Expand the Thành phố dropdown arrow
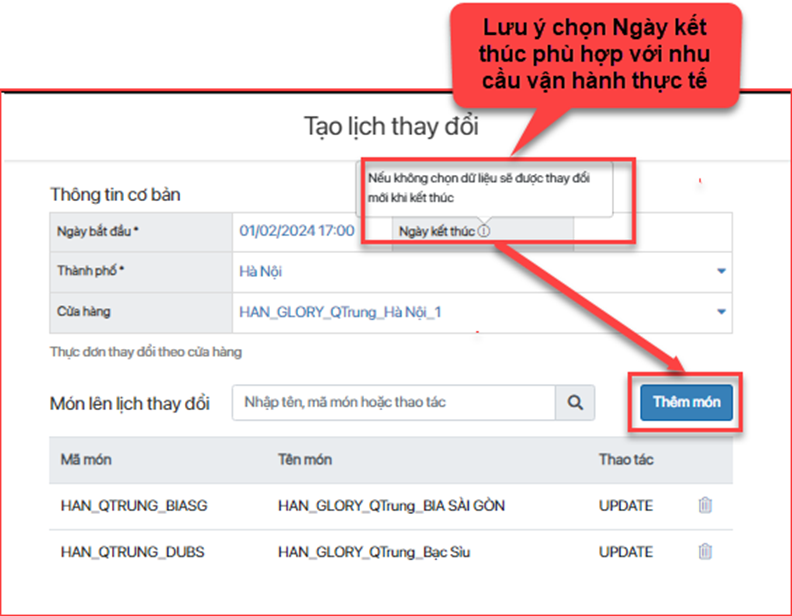 point(721,271)
